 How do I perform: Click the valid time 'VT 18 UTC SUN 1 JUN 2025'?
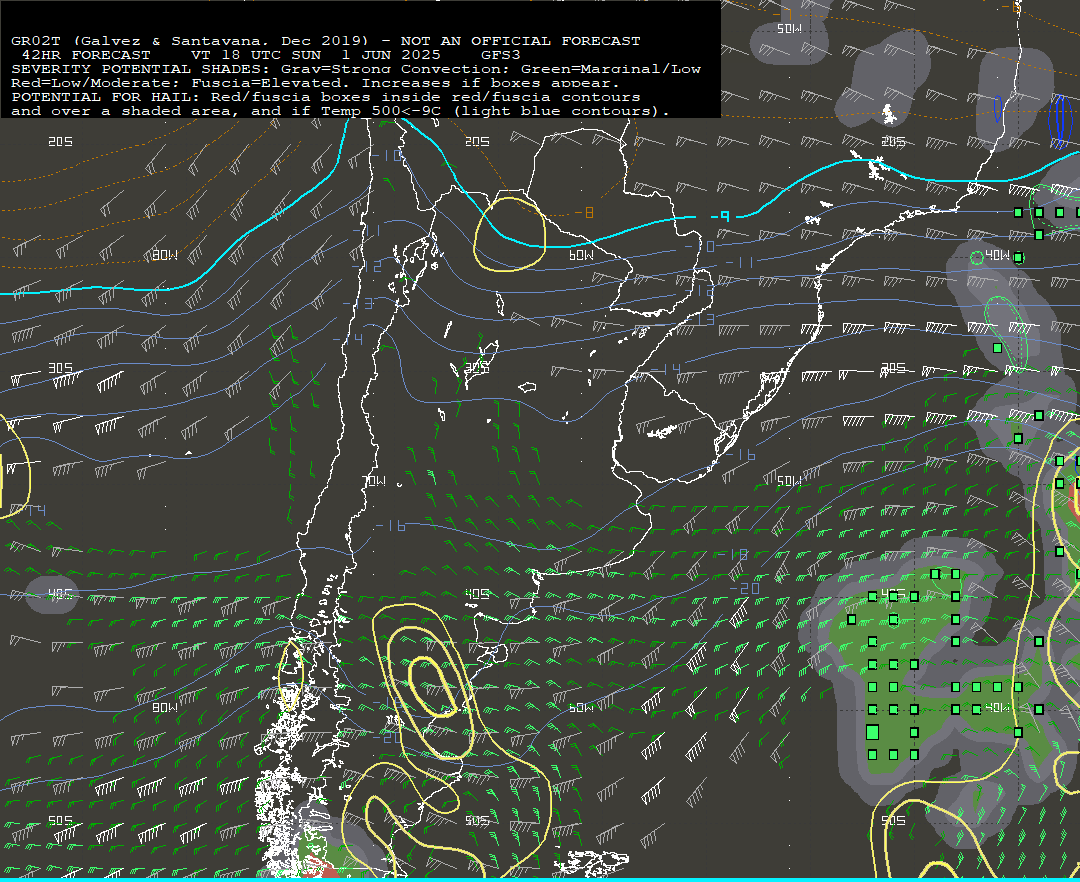click(317, 54)
